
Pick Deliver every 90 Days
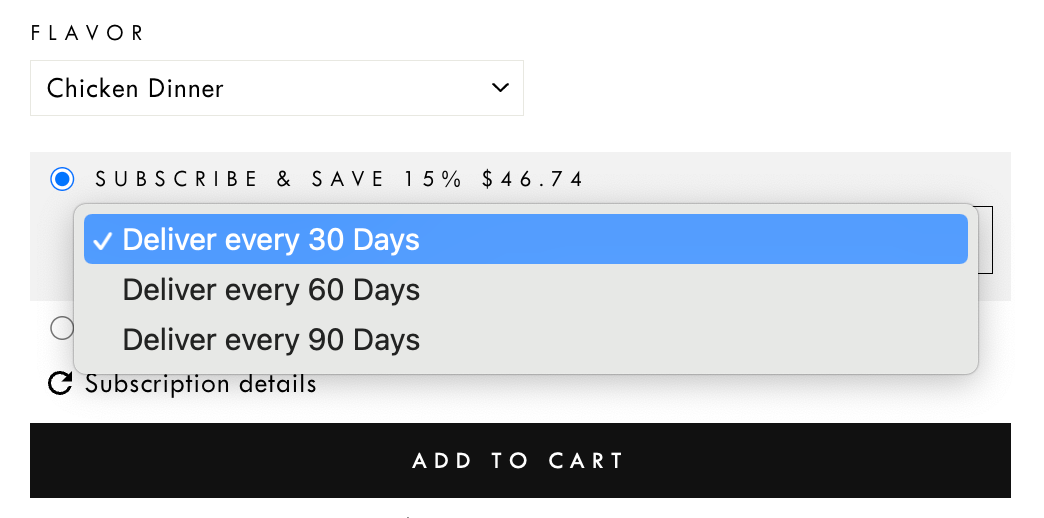point(271,339)
